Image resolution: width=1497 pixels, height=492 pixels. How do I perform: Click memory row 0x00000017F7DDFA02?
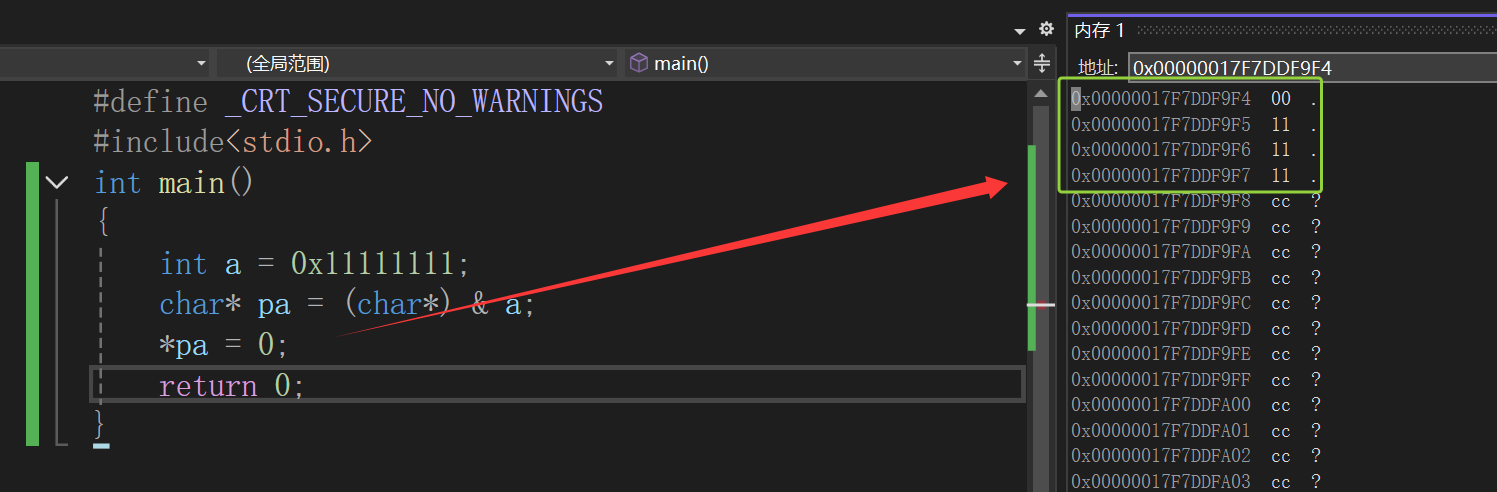[1195, 456]
